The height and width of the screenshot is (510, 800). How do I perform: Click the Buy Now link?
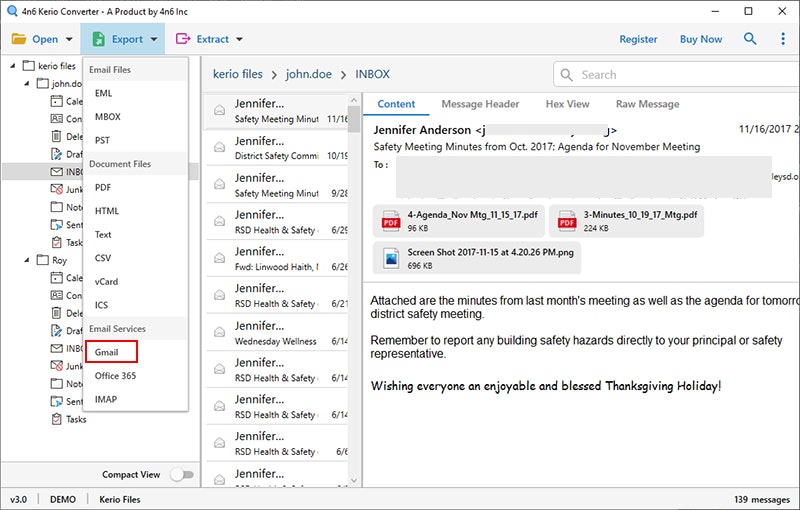(701, 39)
